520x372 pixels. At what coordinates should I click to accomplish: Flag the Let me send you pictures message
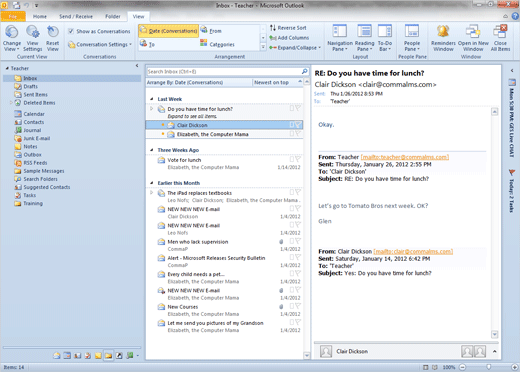click(x=298, y=322)
